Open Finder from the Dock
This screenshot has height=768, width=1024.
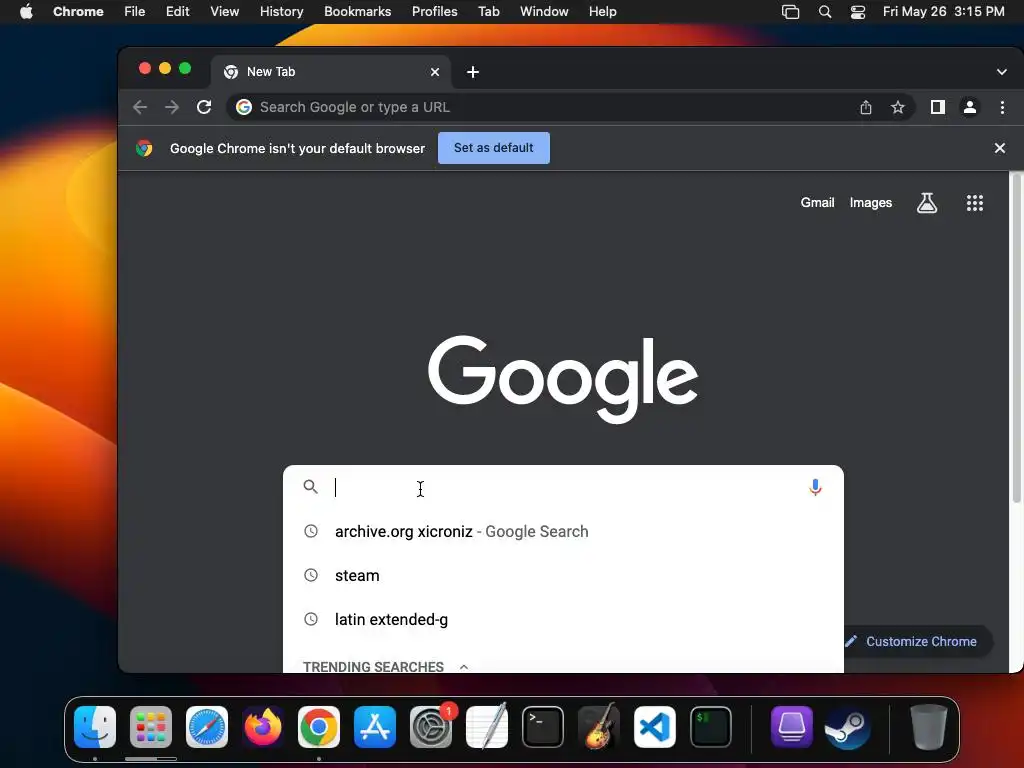(95, 727)
